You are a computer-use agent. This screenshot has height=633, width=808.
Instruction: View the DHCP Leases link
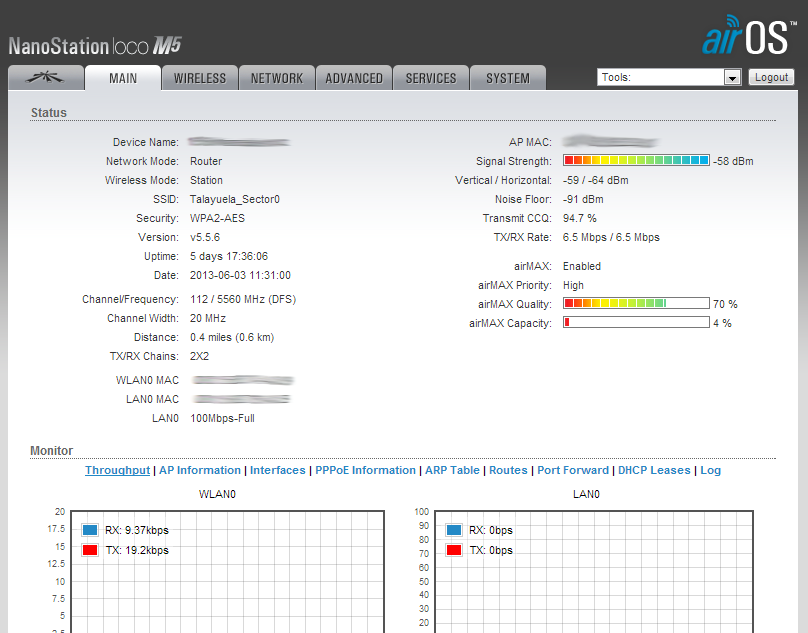654,470
